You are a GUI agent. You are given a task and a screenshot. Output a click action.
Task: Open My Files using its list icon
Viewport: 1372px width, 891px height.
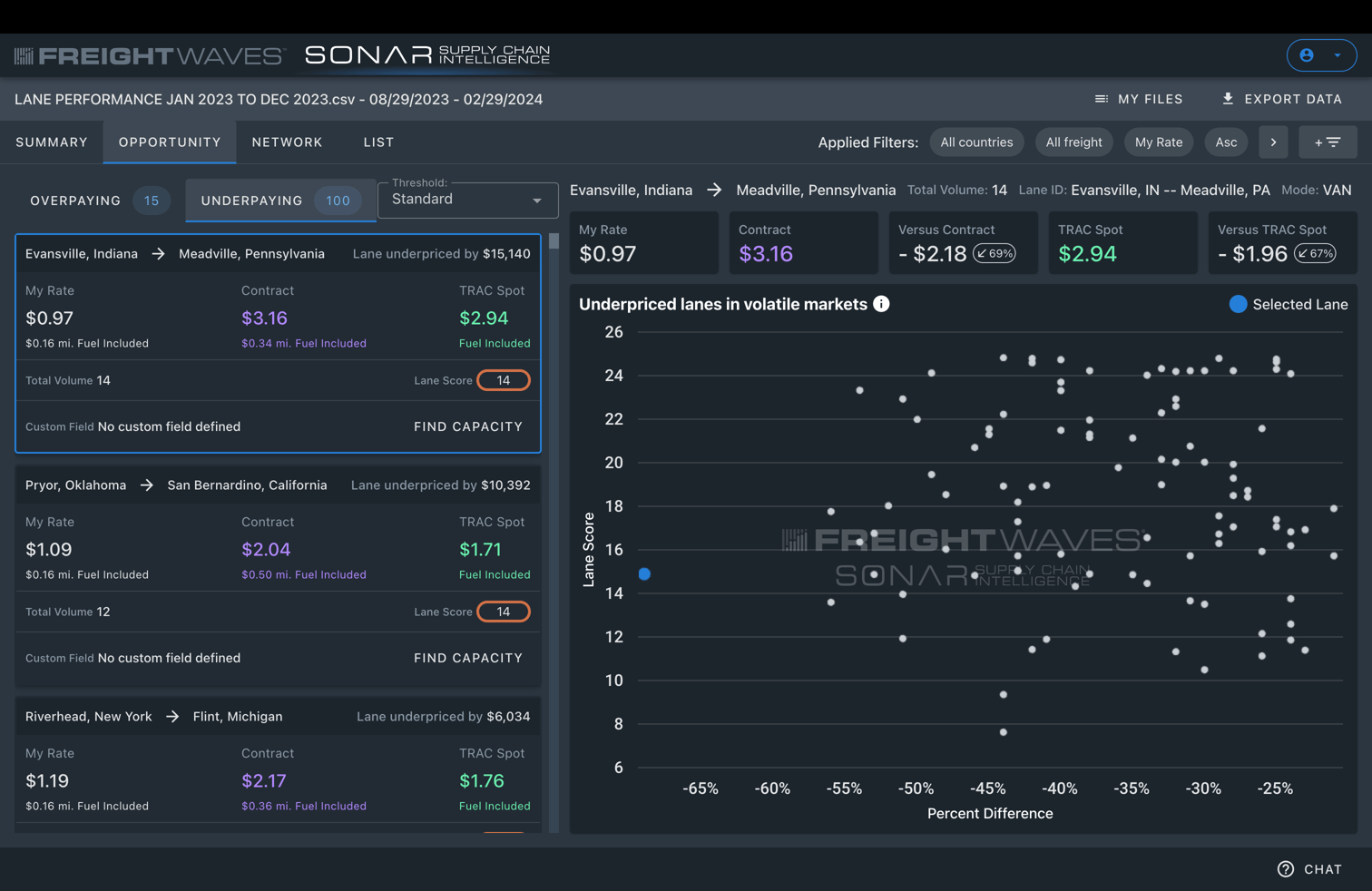pyautogui.click(x=1102, y=99)
